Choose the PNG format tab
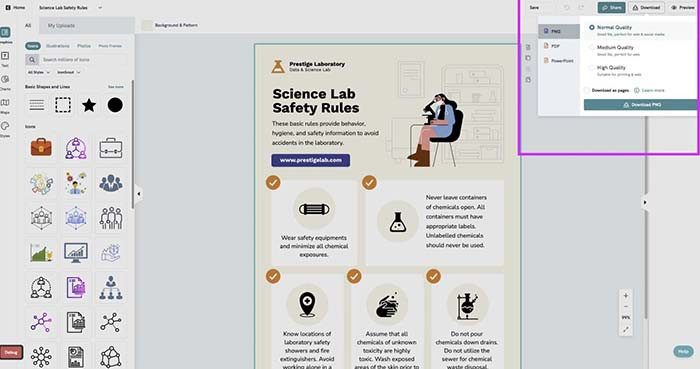Image resolution: width=700 pixels, height=369 pixels. click(559, 31)
